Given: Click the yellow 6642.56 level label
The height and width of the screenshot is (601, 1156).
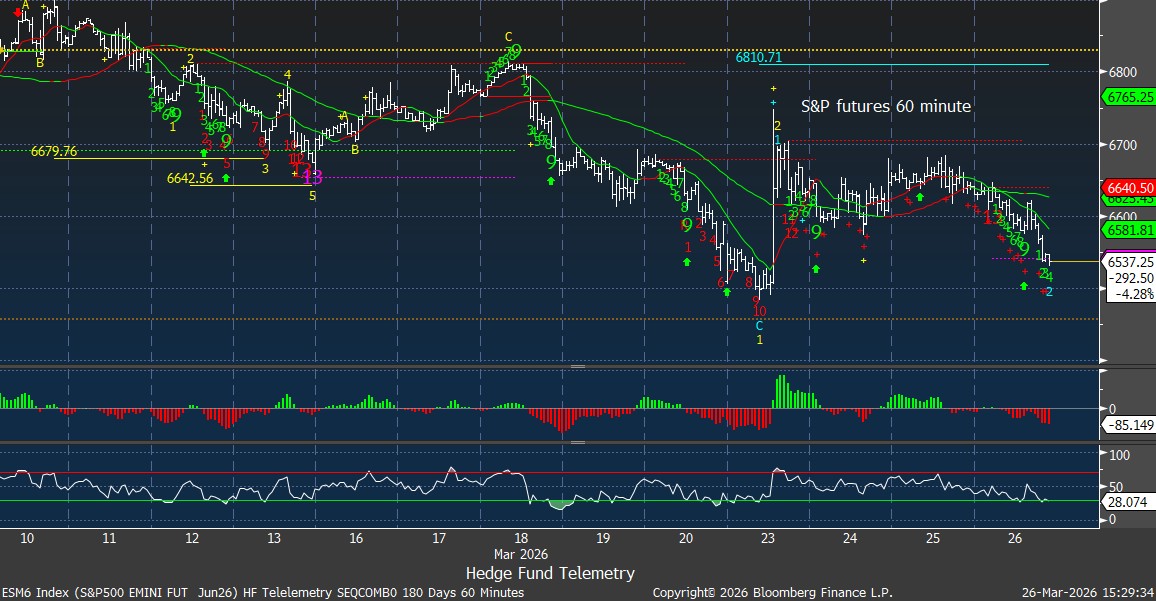Looking at the screenshot, I should pyautogui.click(x=191, y=179).
